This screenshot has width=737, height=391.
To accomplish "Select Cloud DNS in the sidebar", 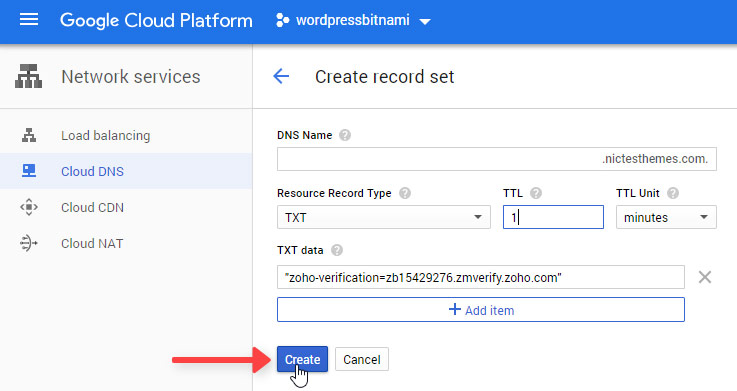I will coord(126,171).
